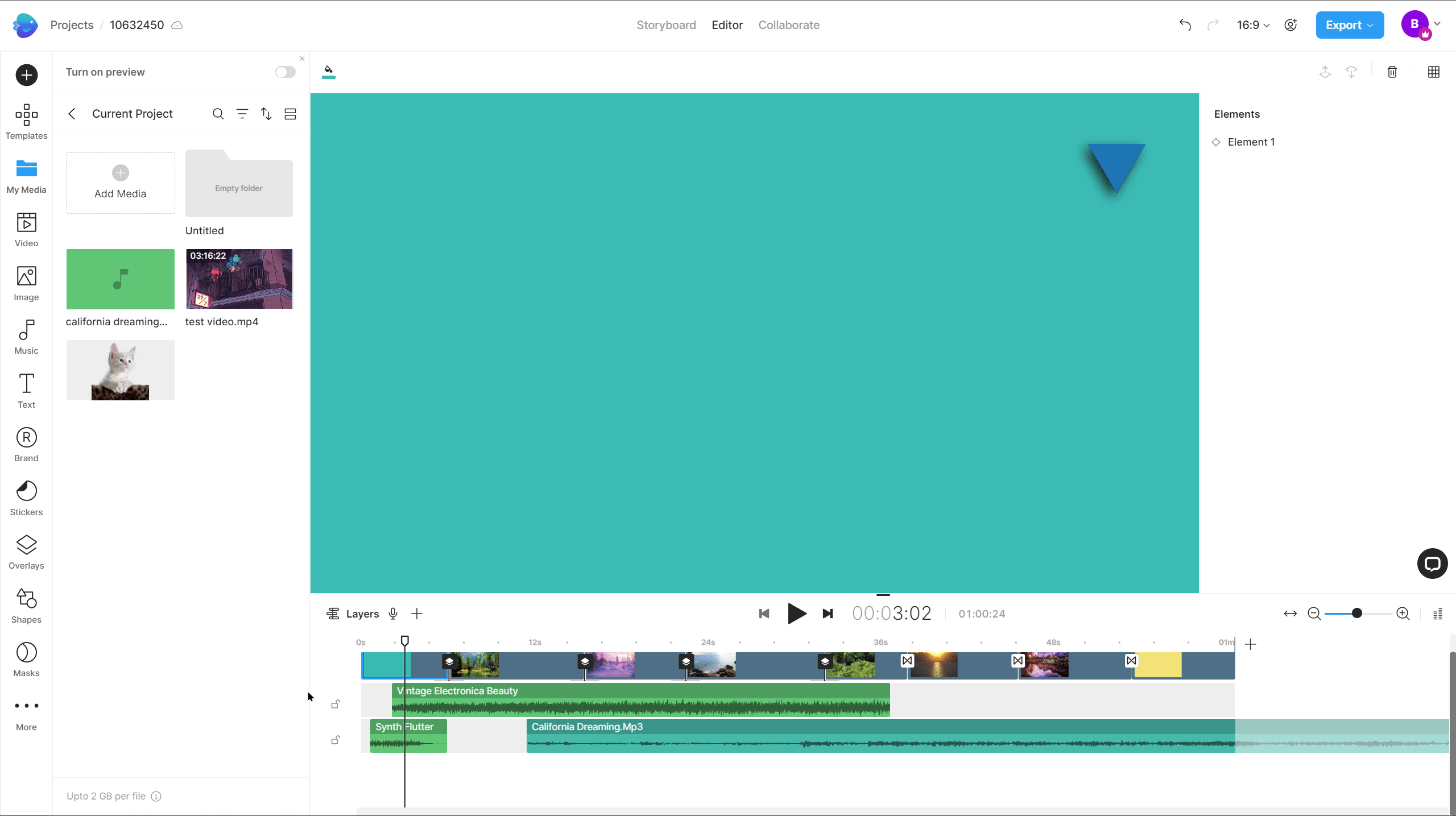Screen dimensions: 1456x816
Task: Toggle the Turn on preview switch
Action: (x=285, y=72)
